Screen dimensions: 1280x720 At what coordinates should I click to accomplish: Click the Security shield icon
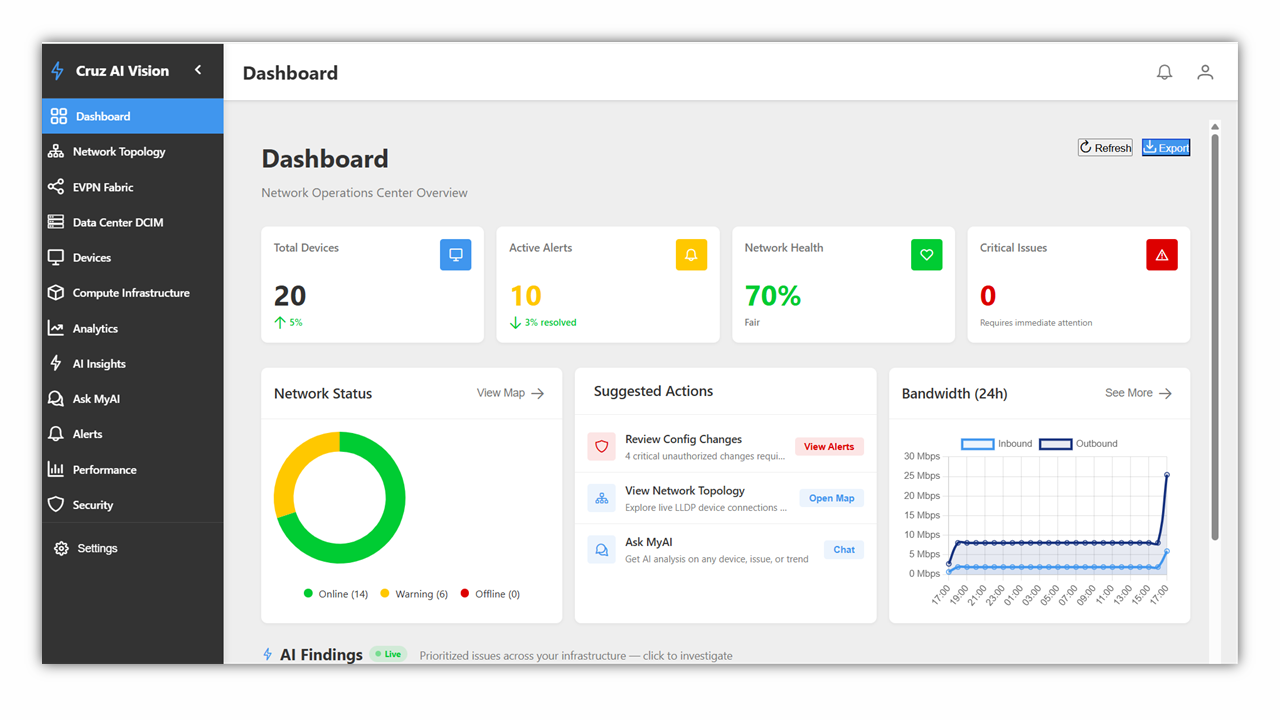(57, 504)
